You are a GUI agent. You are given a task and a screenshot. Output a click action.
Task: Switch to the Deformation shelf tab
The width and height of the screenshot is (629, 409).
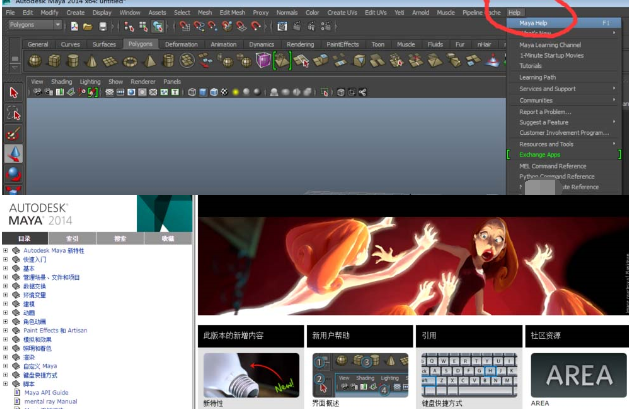pos(181,44)
